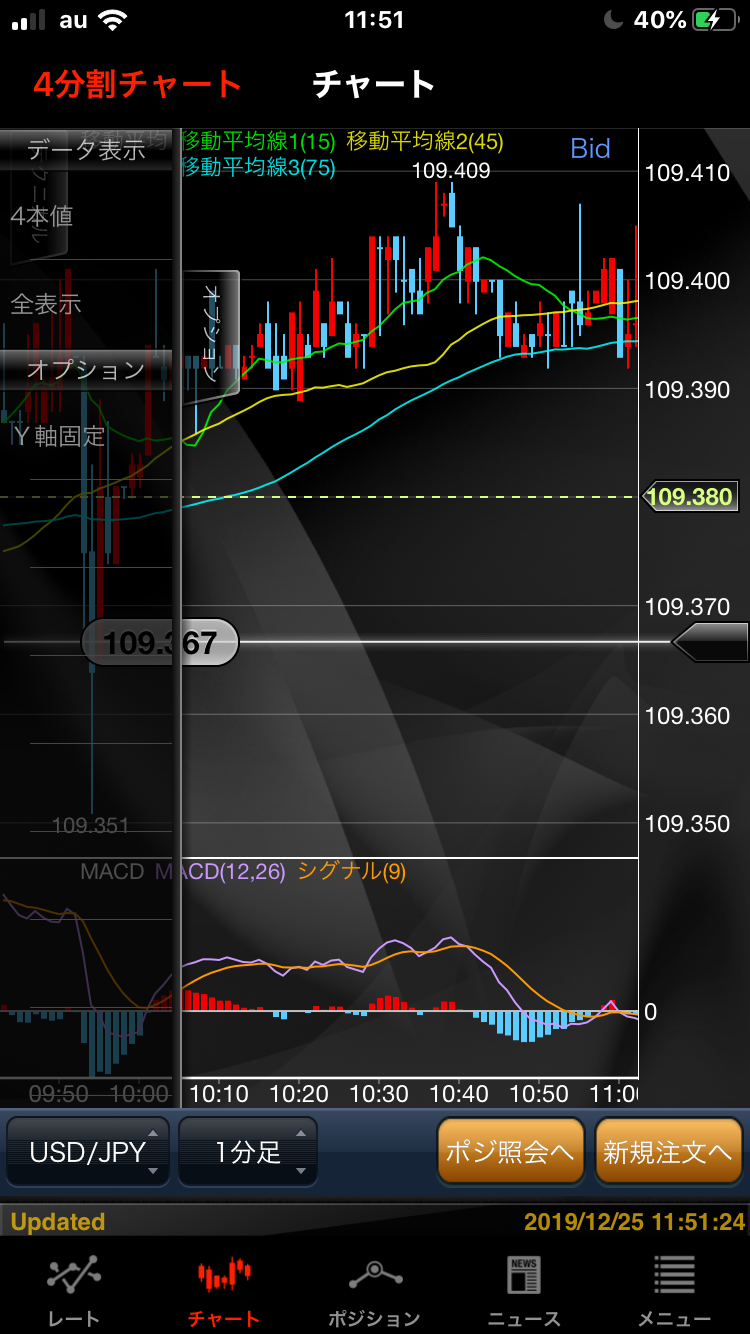Tap the 109.367 crosshair price bubble
The height and width of the screenshot is (1334, 750).
click(x=160, y=642)
